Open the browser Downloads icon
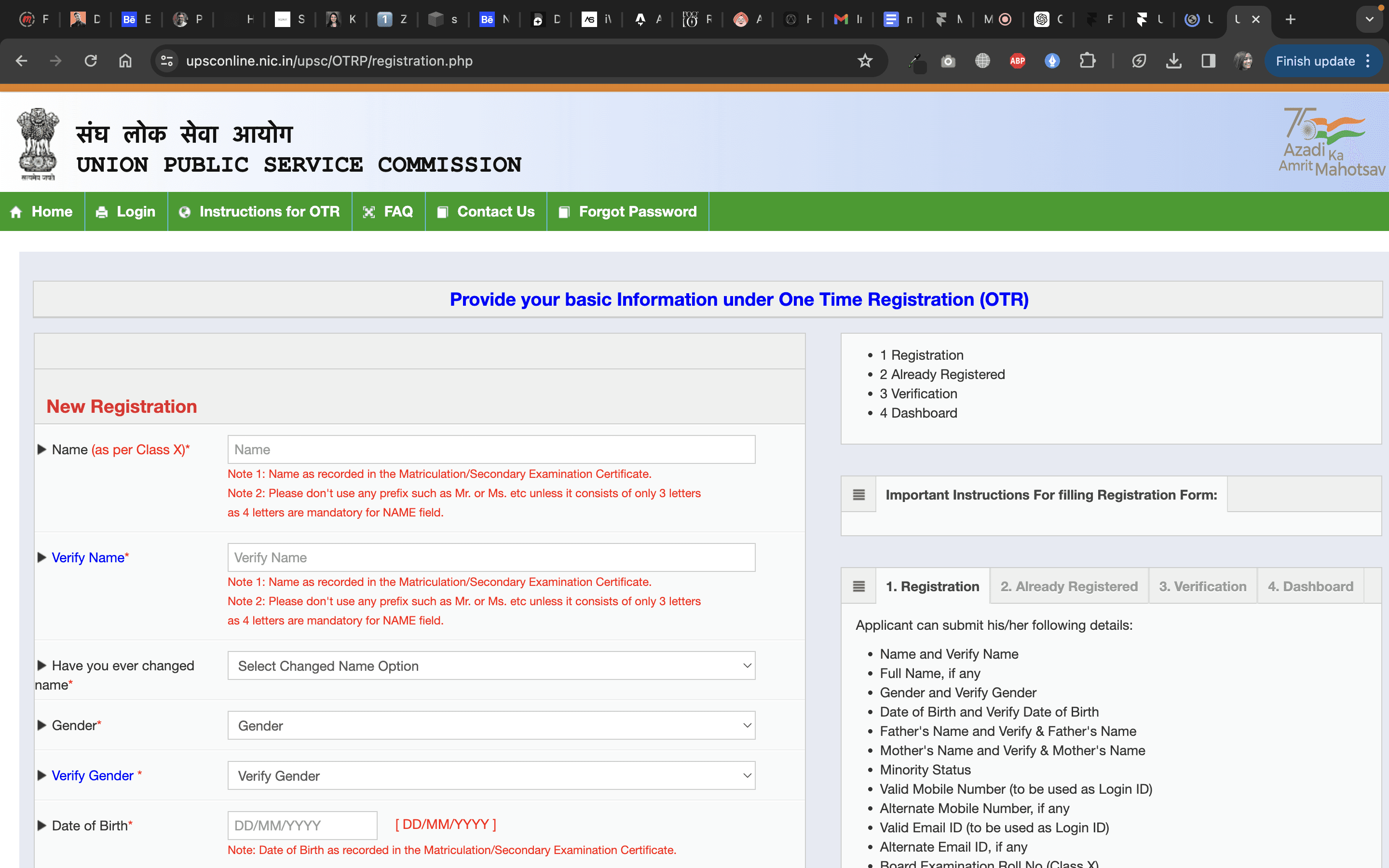This screenshot has height=868, width=1389. (x=1174, y=61)
